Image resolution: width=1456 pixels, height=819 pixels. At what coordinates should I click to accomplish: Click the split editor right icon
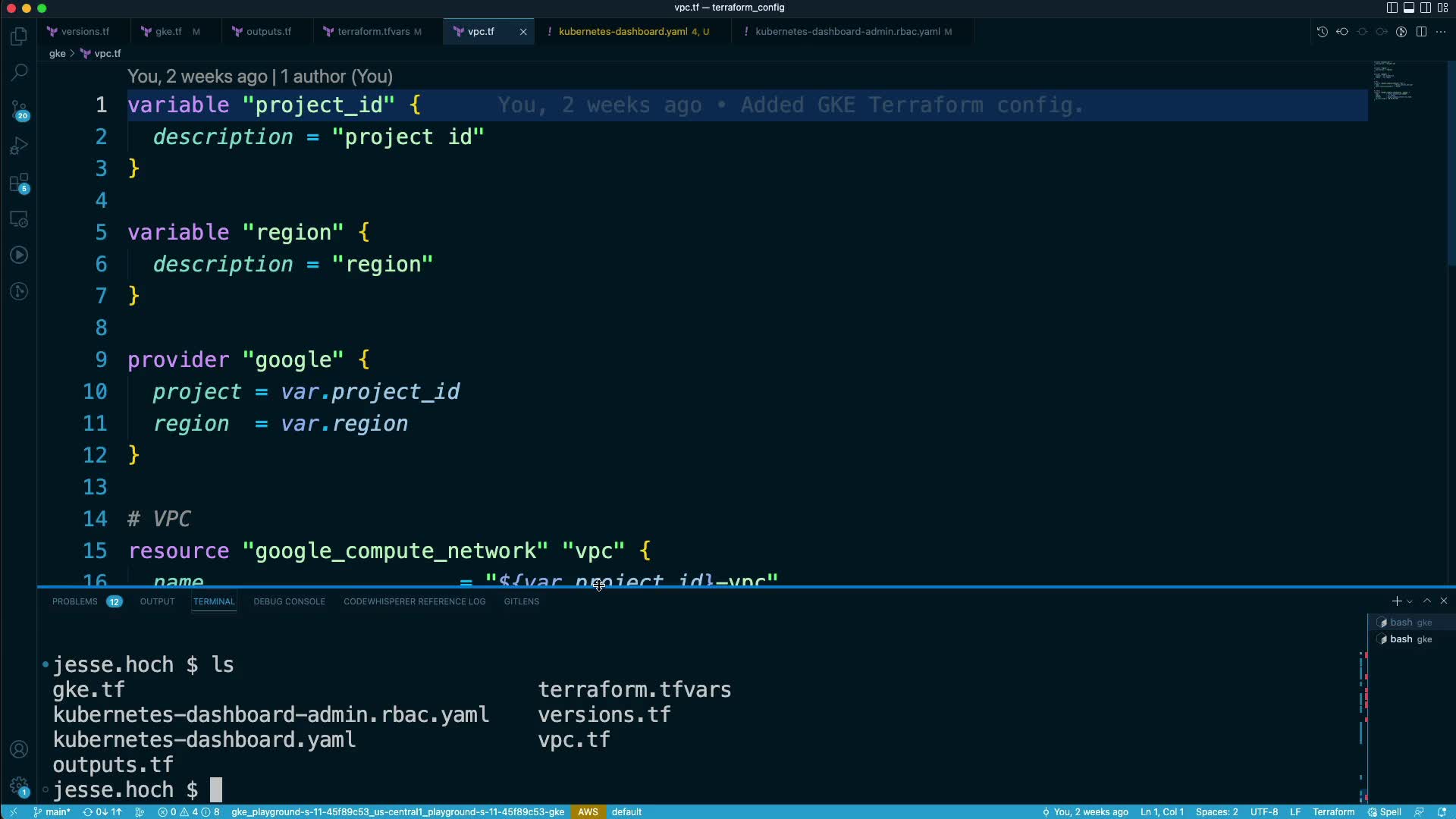pos(1421,32)
